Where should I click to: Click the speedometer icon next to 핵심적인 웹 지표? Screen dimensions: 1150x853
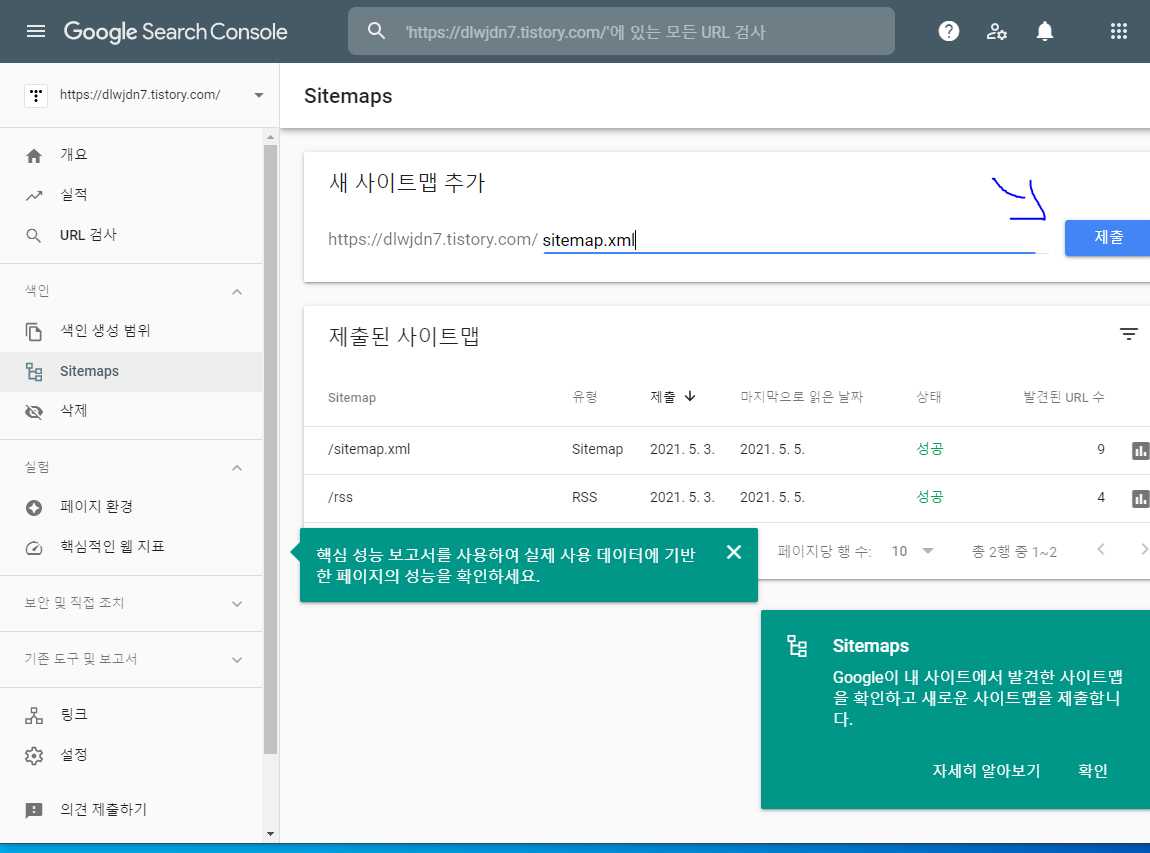[x=34, y=548]
